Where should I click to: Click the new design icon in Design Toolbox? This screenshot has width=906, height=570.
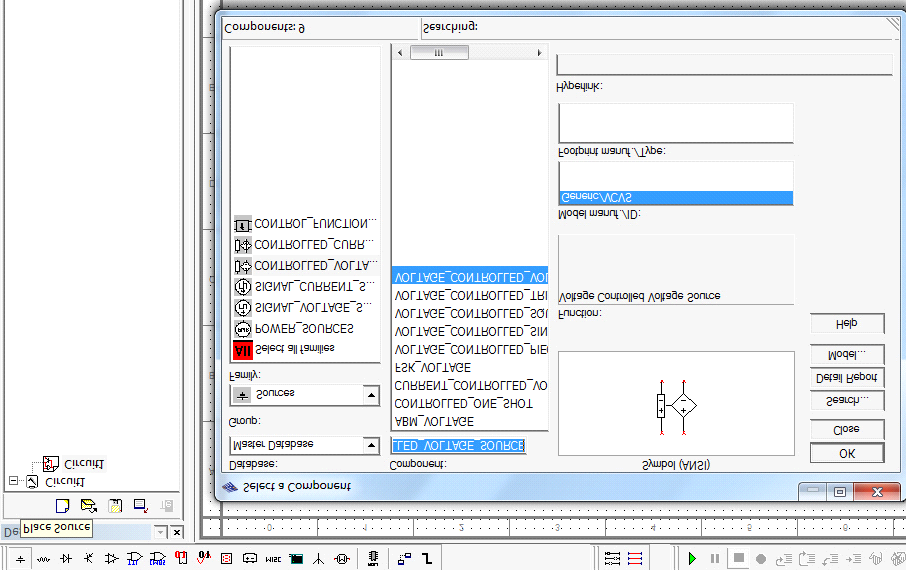(x=62, y=506)
